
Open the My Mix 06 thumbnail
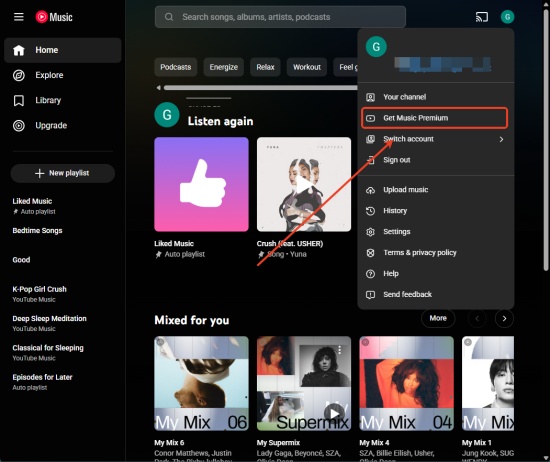tap(201, 383)
